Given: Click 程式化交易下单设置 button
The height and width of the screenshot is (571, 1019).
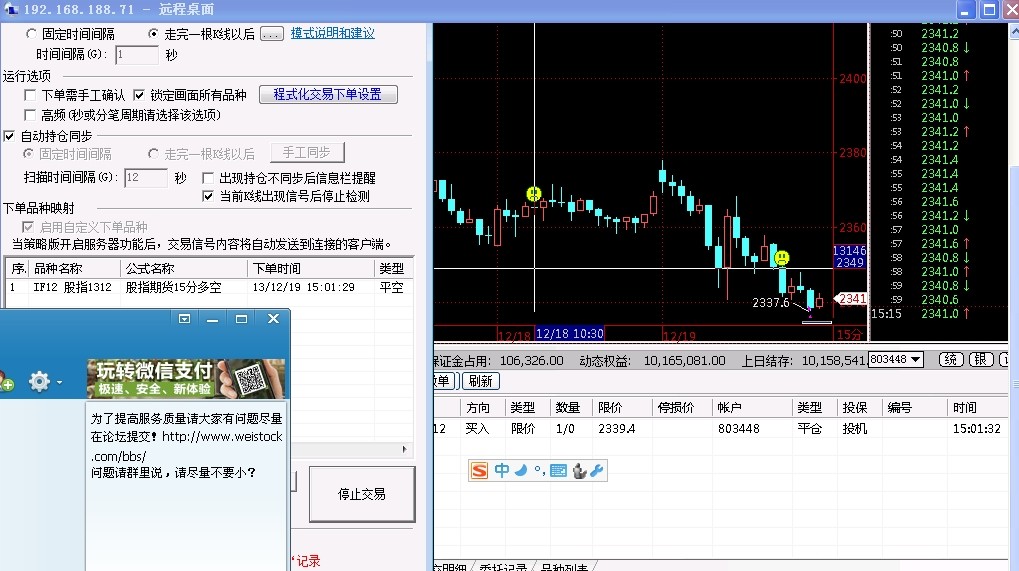Looking at the screenshot, I should click(328, 95).
